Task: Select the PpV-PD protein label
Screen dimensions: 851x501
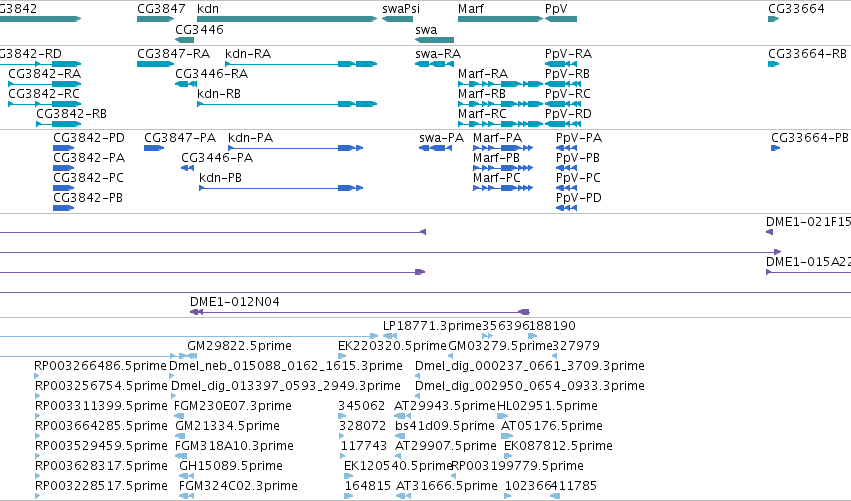Action: click(579, 198)
